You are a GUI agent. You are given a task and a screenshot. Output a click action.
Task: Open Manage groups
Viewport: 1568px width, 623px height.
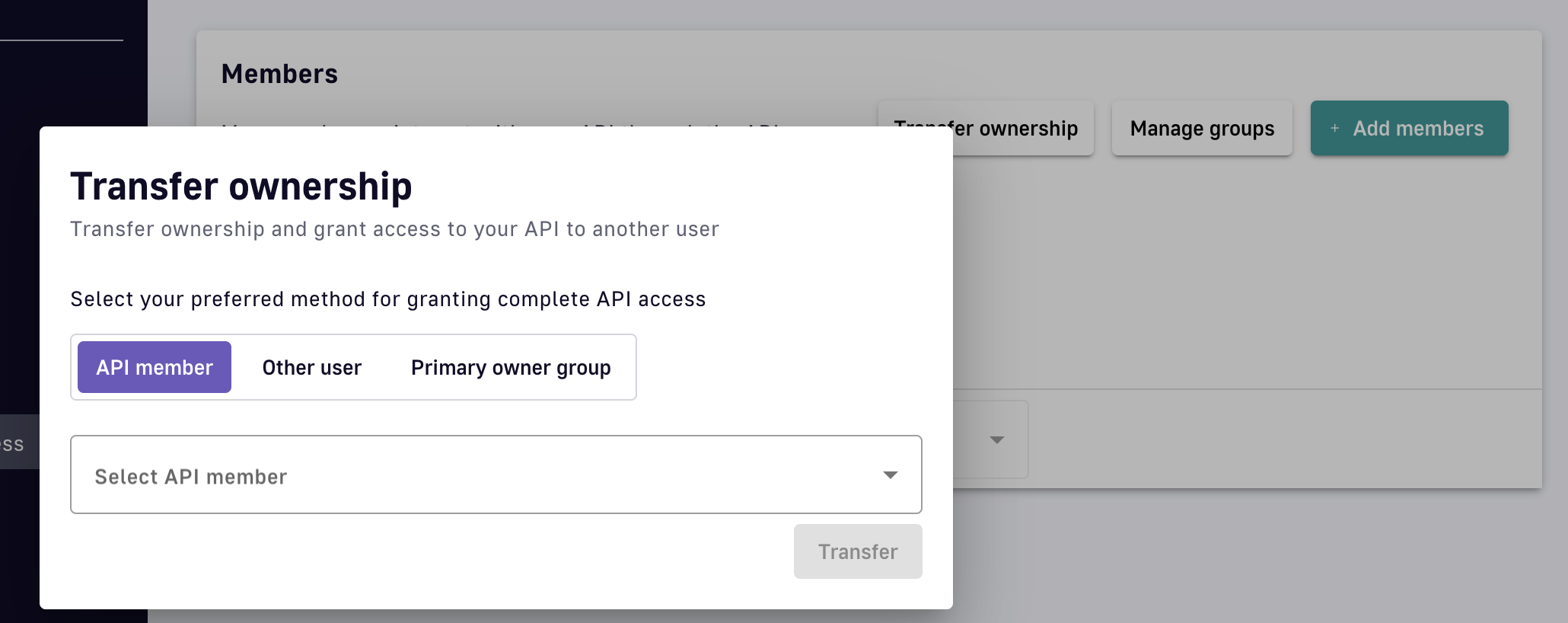click(x=1202, y=129)
